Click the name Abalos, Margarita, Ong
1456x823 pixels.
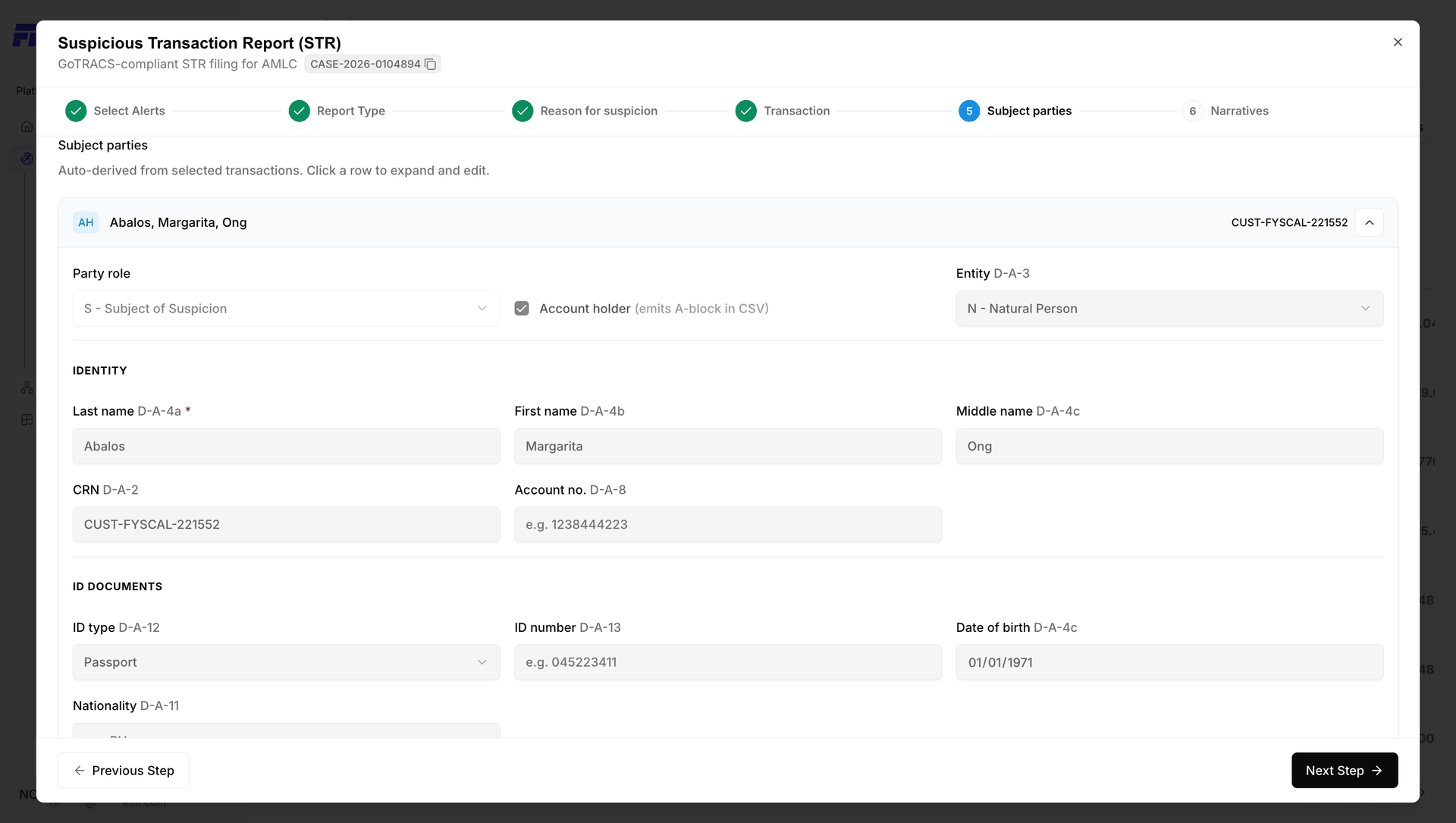[178, 222]
